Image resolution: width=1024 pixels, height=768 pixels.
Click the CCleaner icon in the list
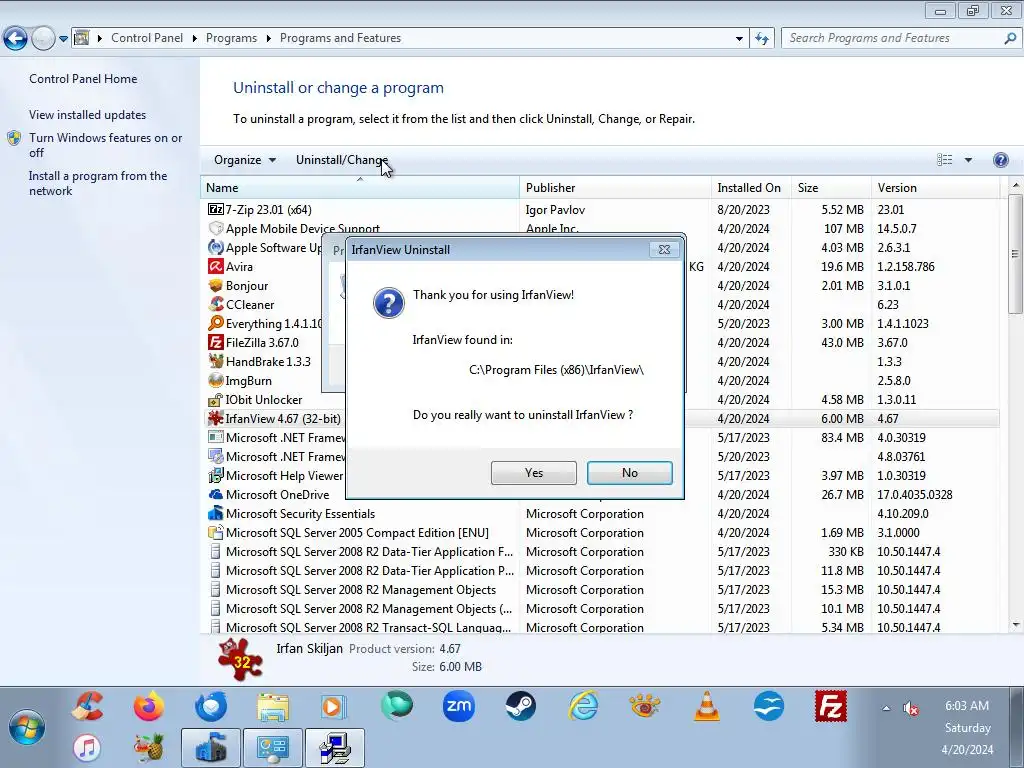216,304
